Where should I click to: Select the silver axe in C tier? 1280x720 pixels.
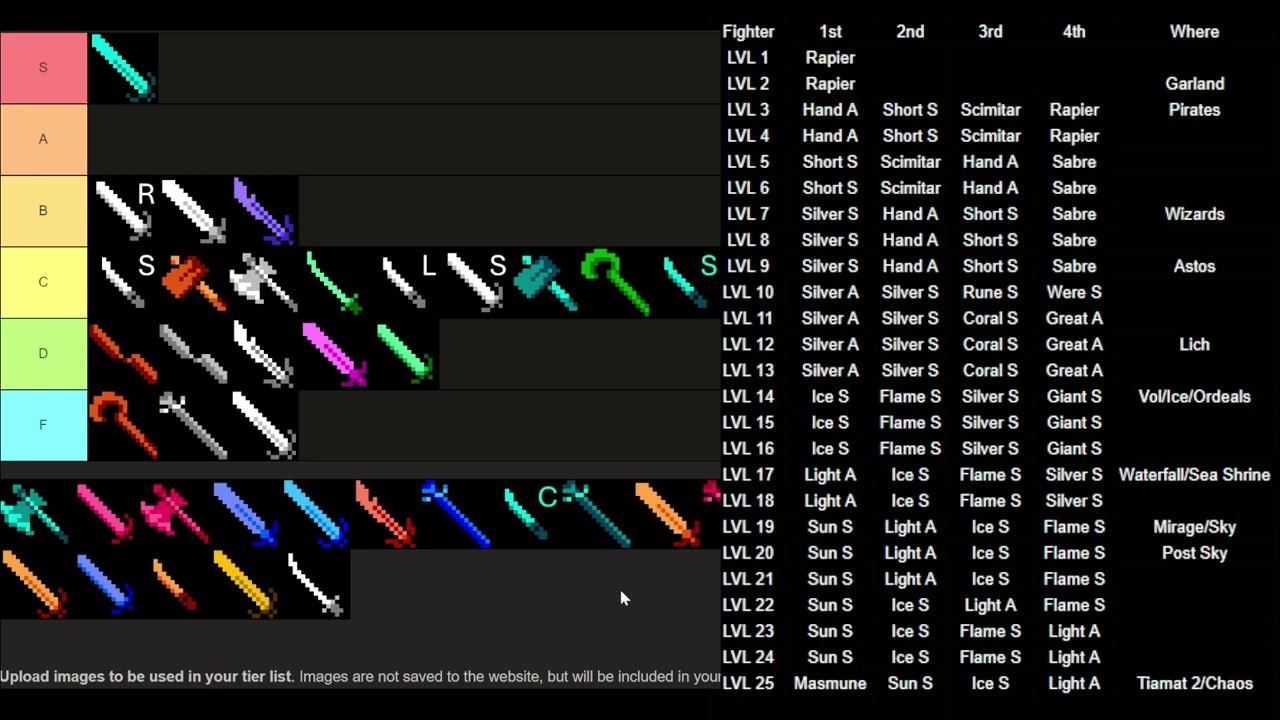(x=263, y=281)
